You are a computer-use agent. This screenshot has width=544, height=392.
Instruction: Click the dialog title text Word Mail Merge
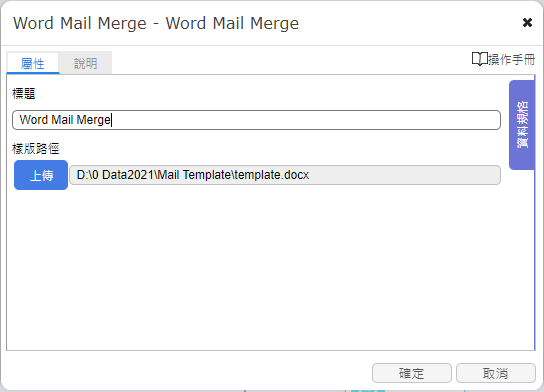[156, 24]
